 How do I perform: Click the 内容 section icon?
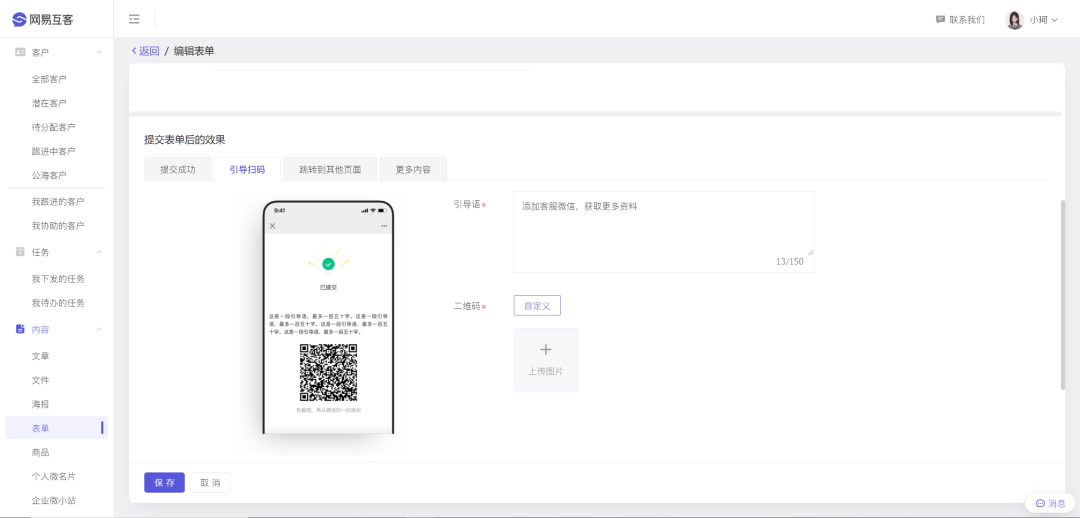point(20,329)
